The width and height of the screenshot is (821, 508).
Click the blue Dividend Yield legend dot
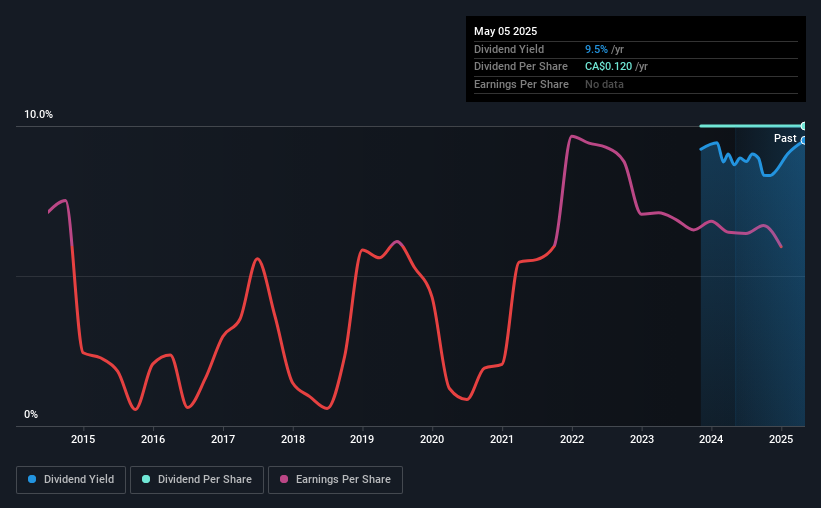pyautogui.click(x=32, y=479)
